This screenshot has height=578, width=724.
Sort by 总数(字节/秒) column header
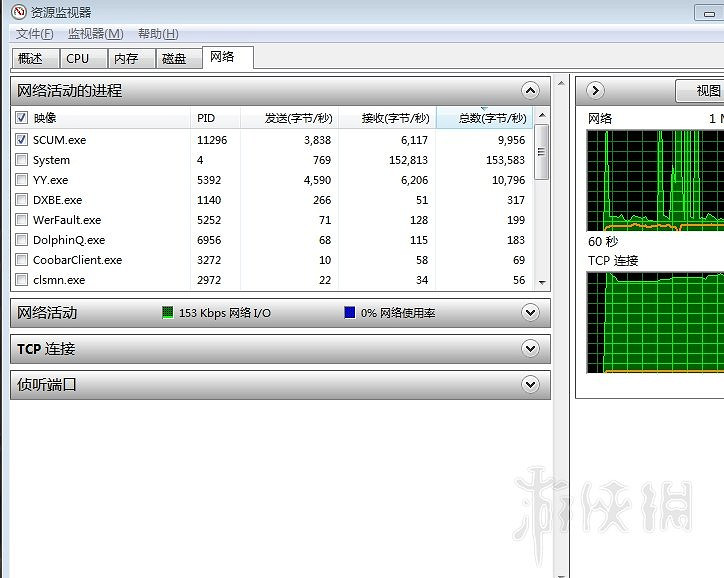click(484, 118)
